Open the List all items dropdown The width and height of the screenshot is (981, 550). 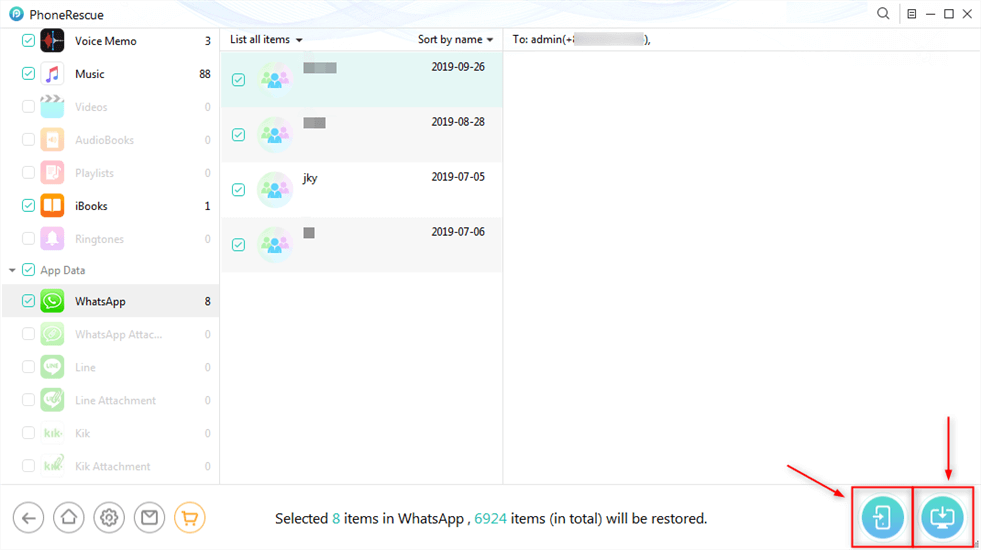coord(266,39)
